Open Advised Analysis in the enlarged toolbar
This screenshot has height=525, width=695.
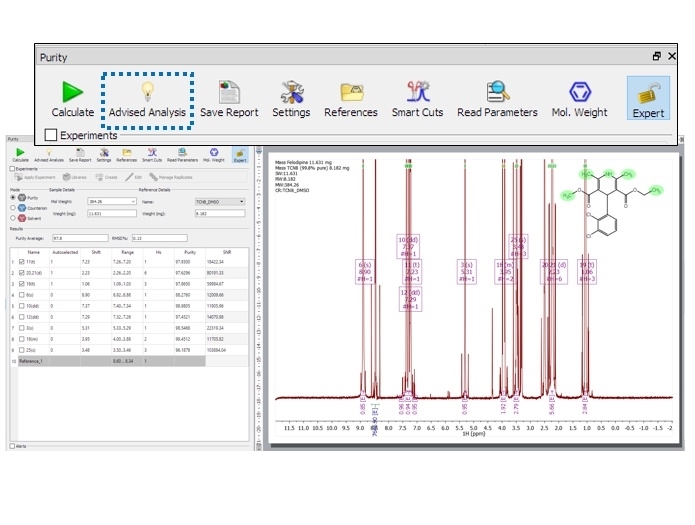tap(148, 99)
